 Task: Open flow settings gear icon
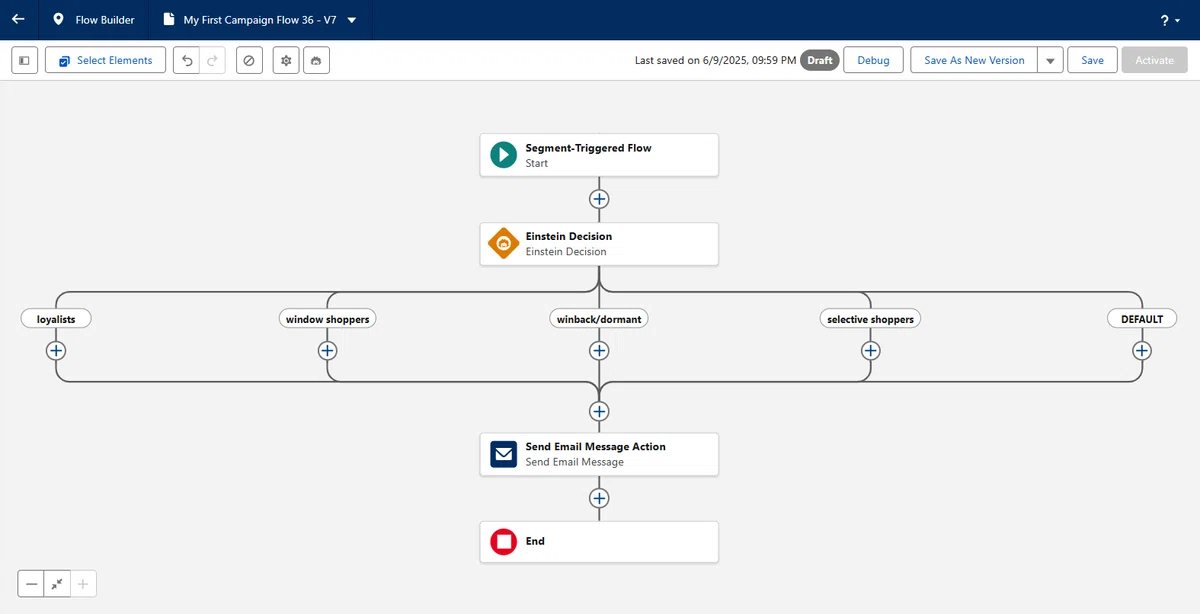(286, 60)
